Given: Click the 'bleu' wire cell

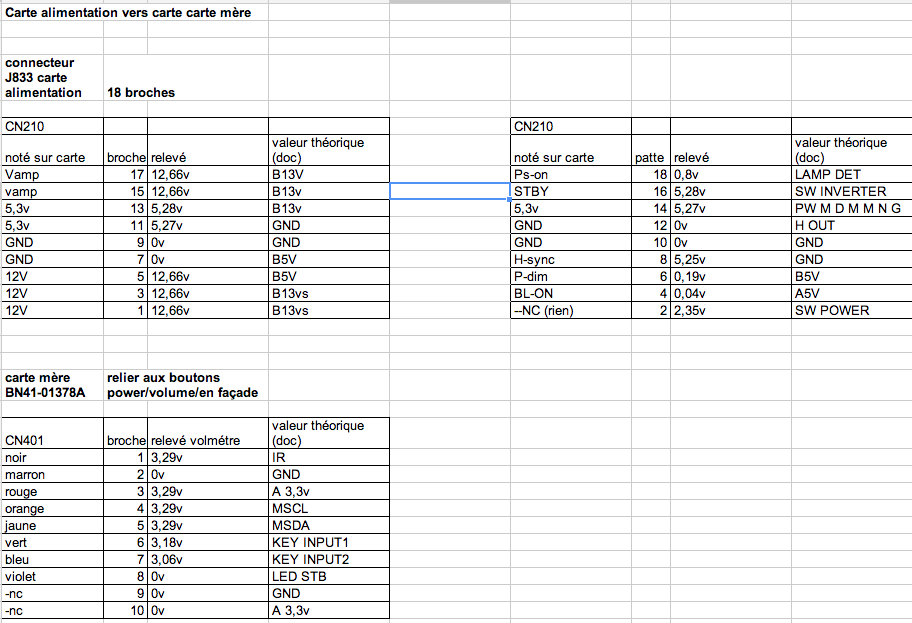Looking at the screenshot, I should pos(52,560).
